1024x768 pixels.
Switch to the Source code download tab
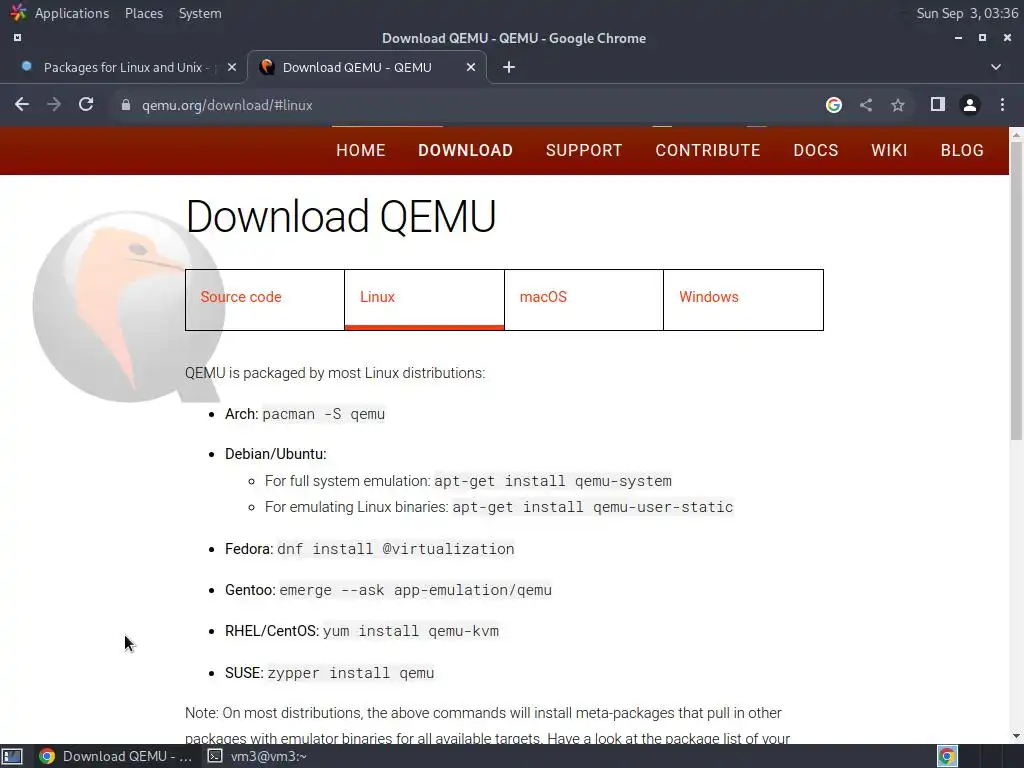(264, 300)
